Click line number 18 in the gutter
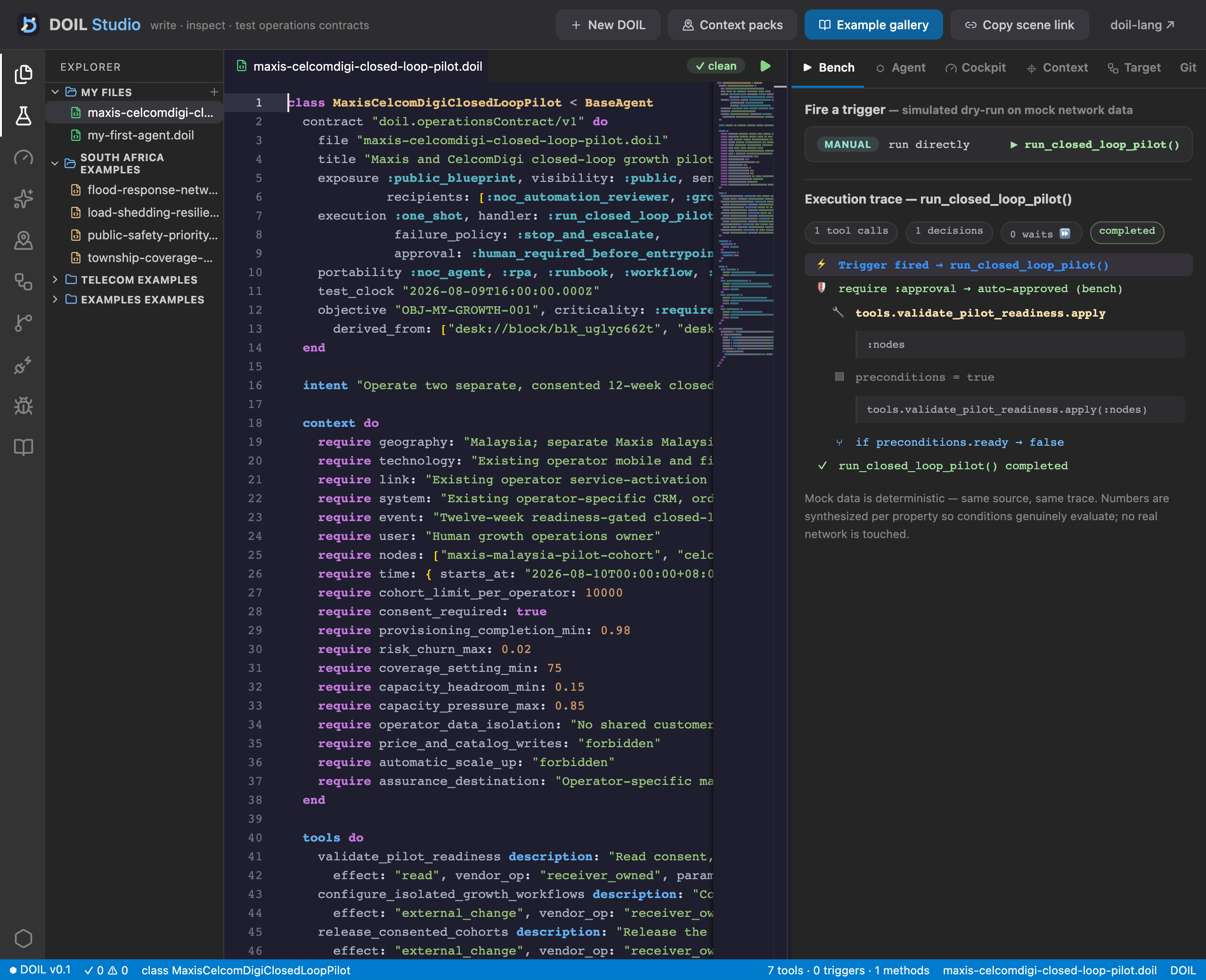This screenshot has height=980, width=1206. coord(255,423)
